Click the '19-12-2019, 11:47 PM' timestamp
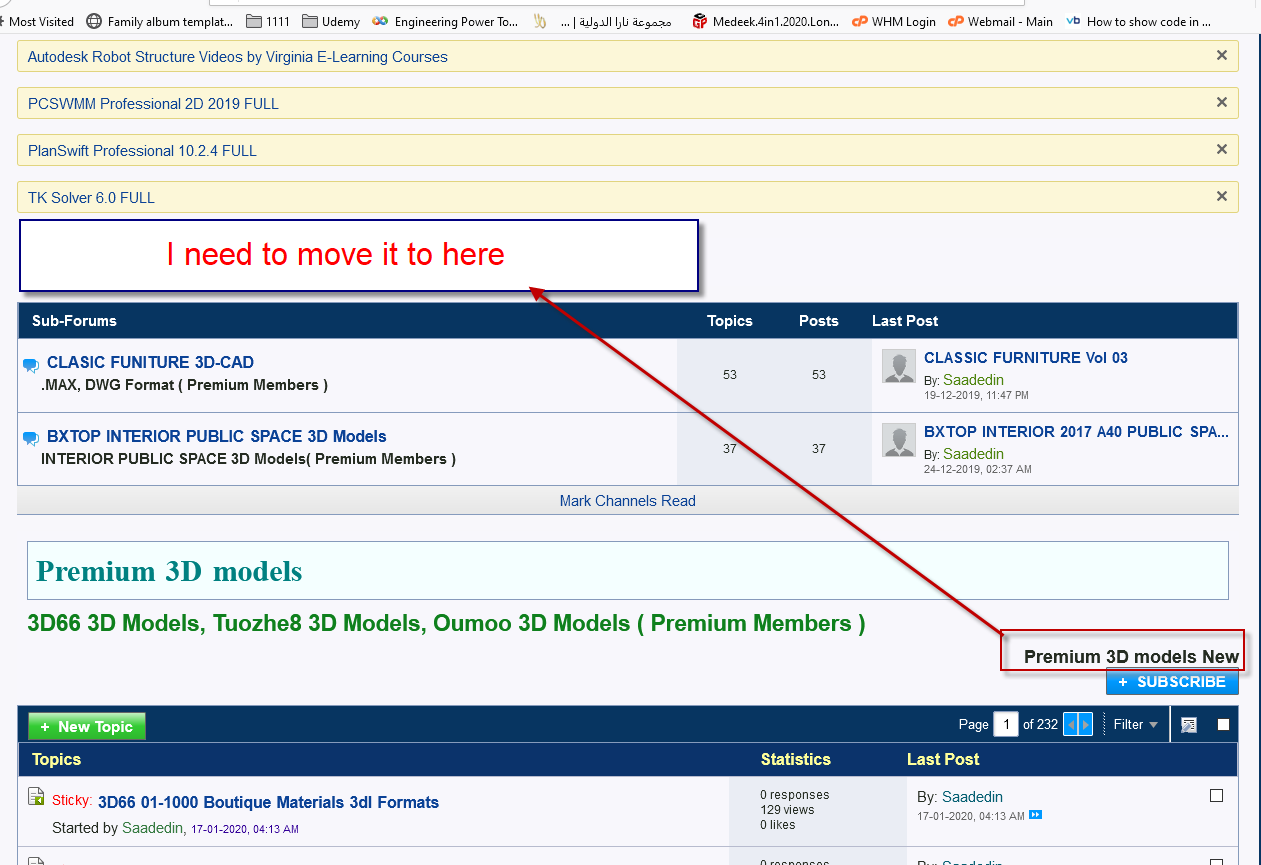This screenshot has height=865, width=1261. point(976,395)
